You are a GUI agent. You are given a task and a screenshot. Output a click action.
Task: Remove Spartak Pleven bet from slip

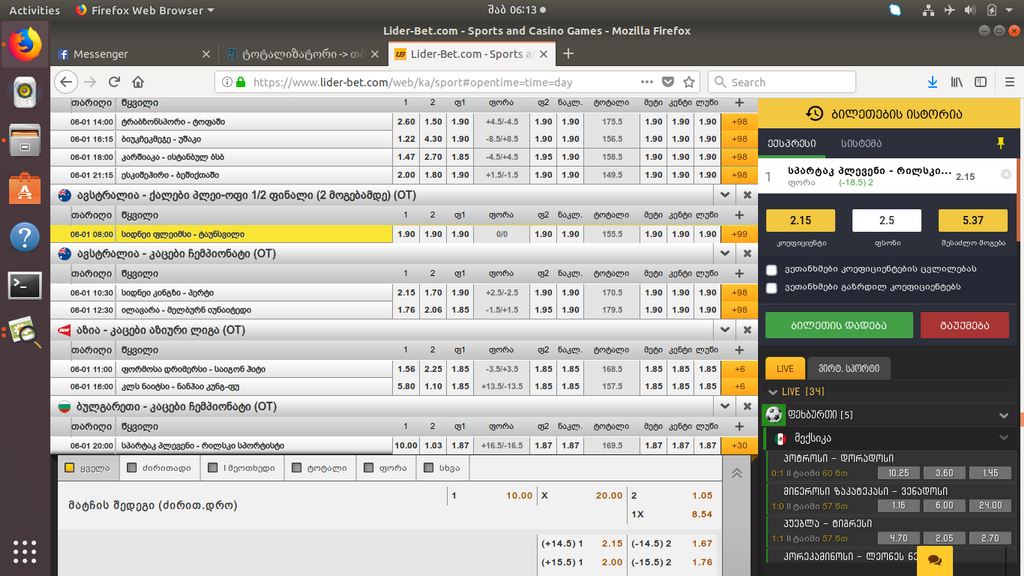(1006, 174)
